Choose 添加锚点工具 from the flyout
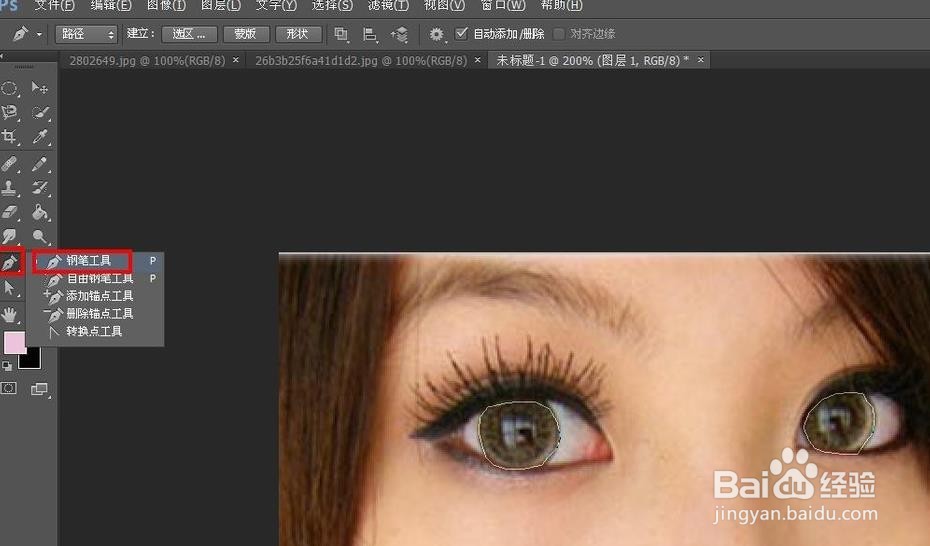Image resolution: width=930 pixels, height=546 pixels. (x=98, y=296)
